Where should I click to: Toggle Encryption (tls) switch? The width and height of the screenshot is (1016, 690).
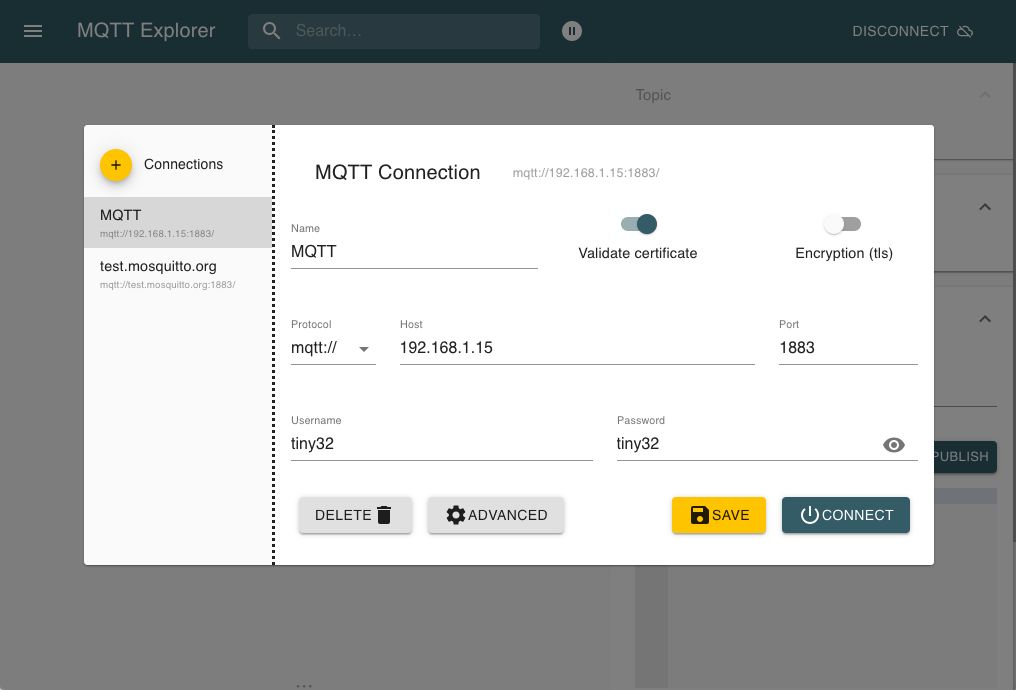pos(842,224)
